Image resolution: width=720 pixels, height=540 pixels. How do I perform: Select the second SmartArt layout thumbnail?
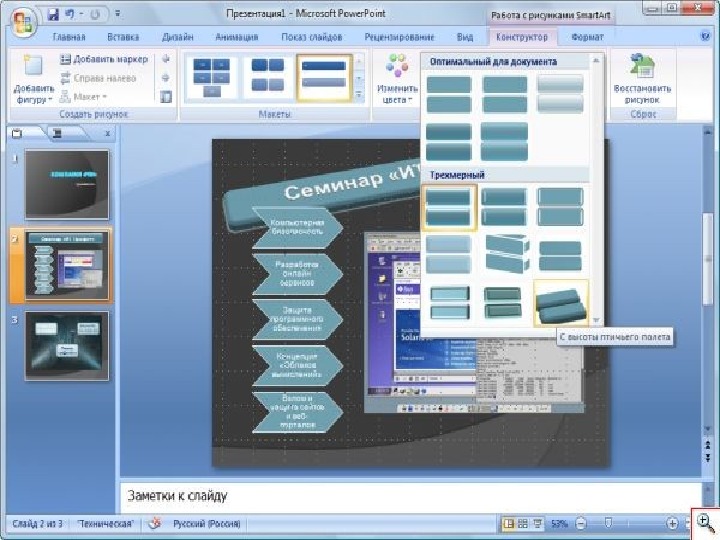pyautogui.click(x=268, y=77)
